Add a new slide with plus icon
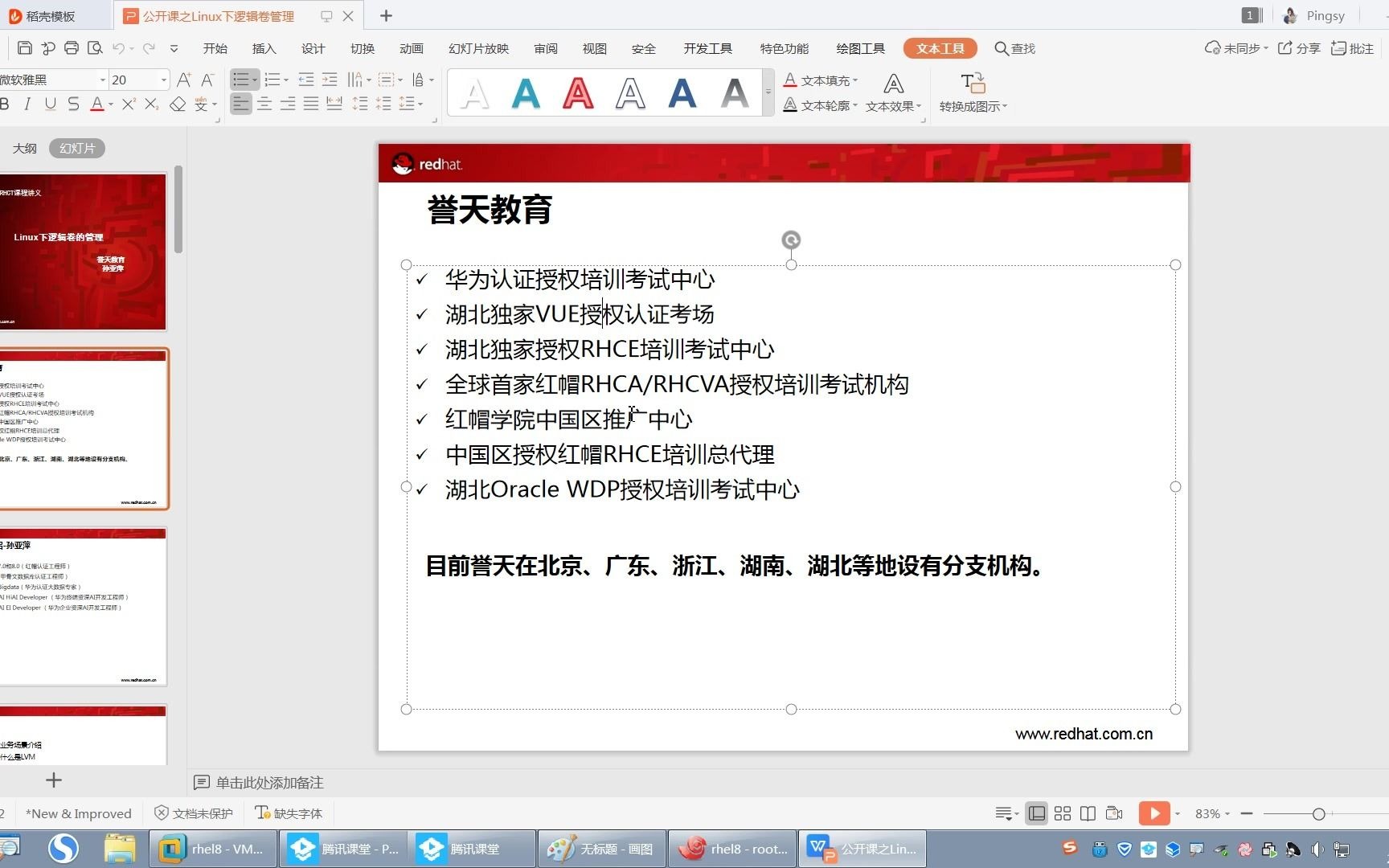The image size is (1389, 868). [54, 780]
